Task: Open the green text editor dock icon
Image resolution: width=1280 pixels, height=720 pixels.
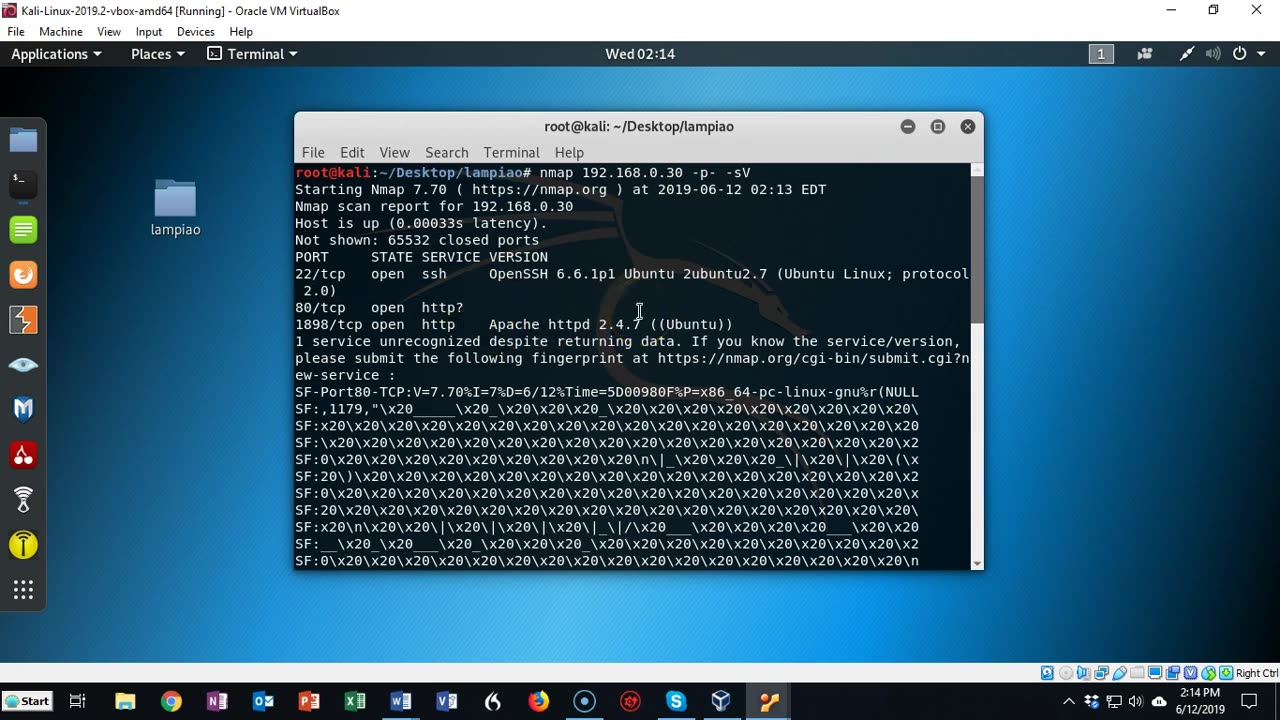Action: pyautogui.click(x=23, y=230)
